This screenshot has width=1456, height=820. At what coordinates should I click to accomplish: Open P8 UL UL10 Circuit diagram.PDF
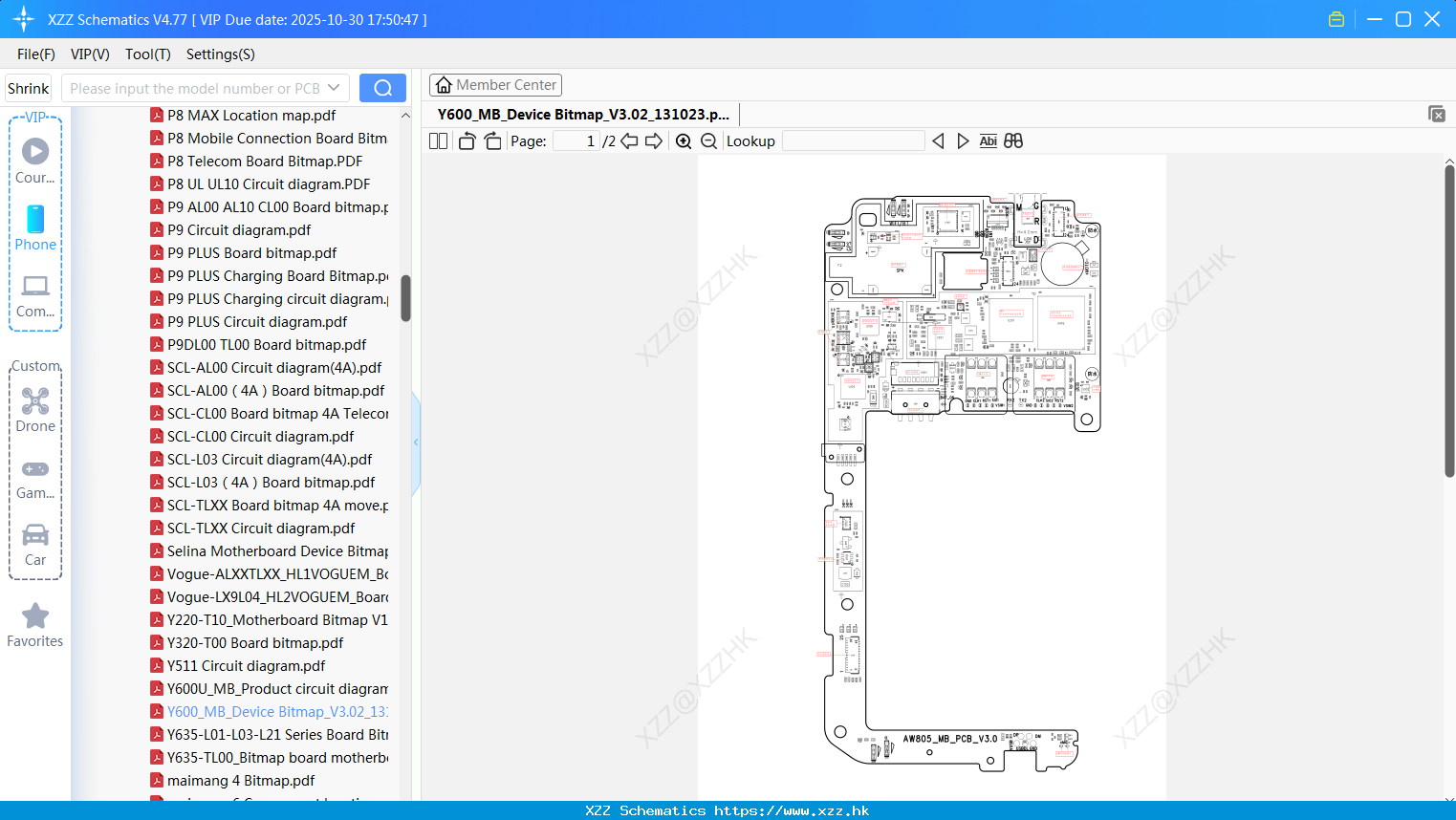click(x=269, y=184)
